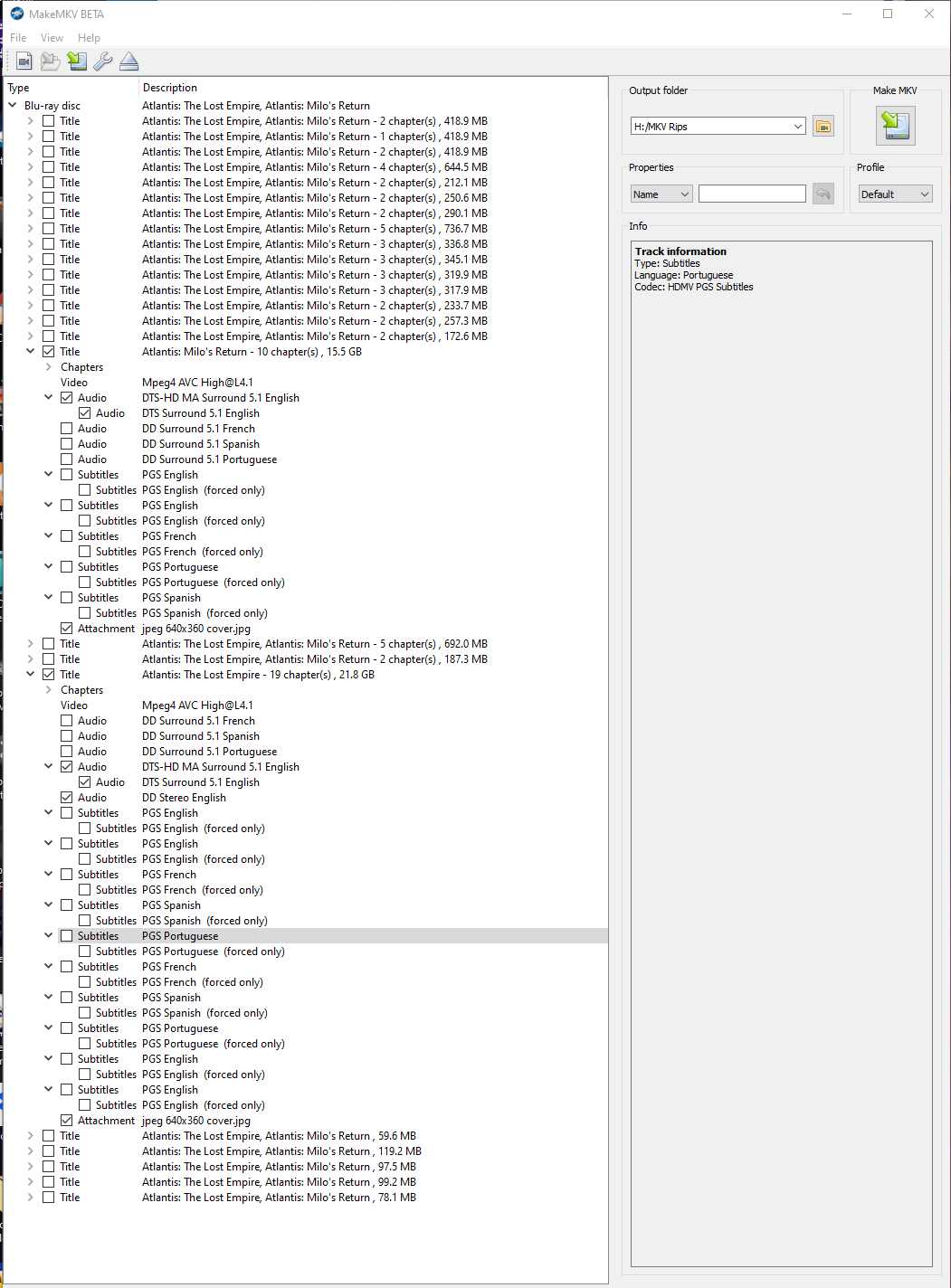Click 'Codec: HDMV PGS Subtitles' info line

click(694, 287)
